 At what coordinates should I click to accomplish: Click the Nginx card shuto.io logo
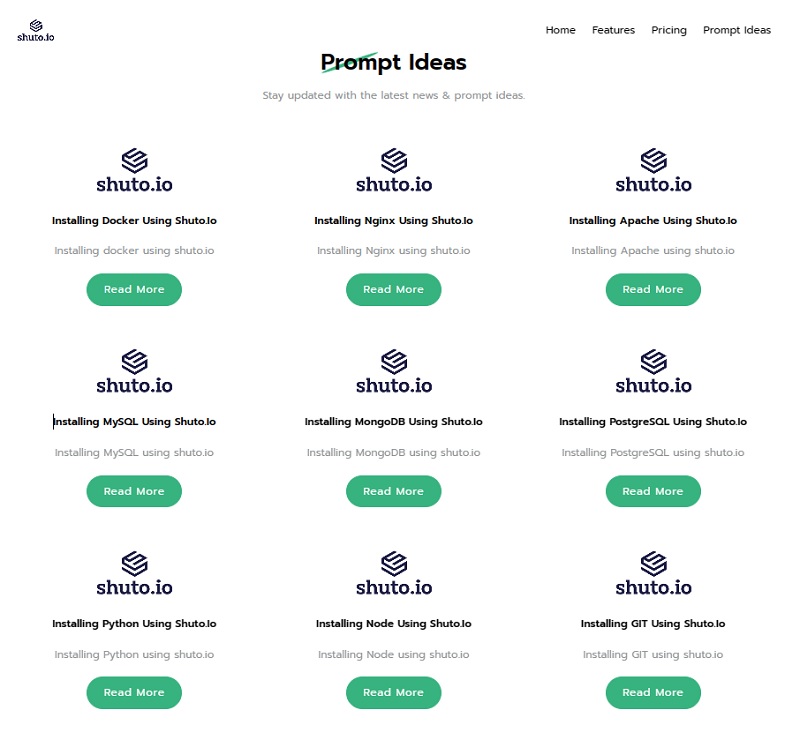394,171
